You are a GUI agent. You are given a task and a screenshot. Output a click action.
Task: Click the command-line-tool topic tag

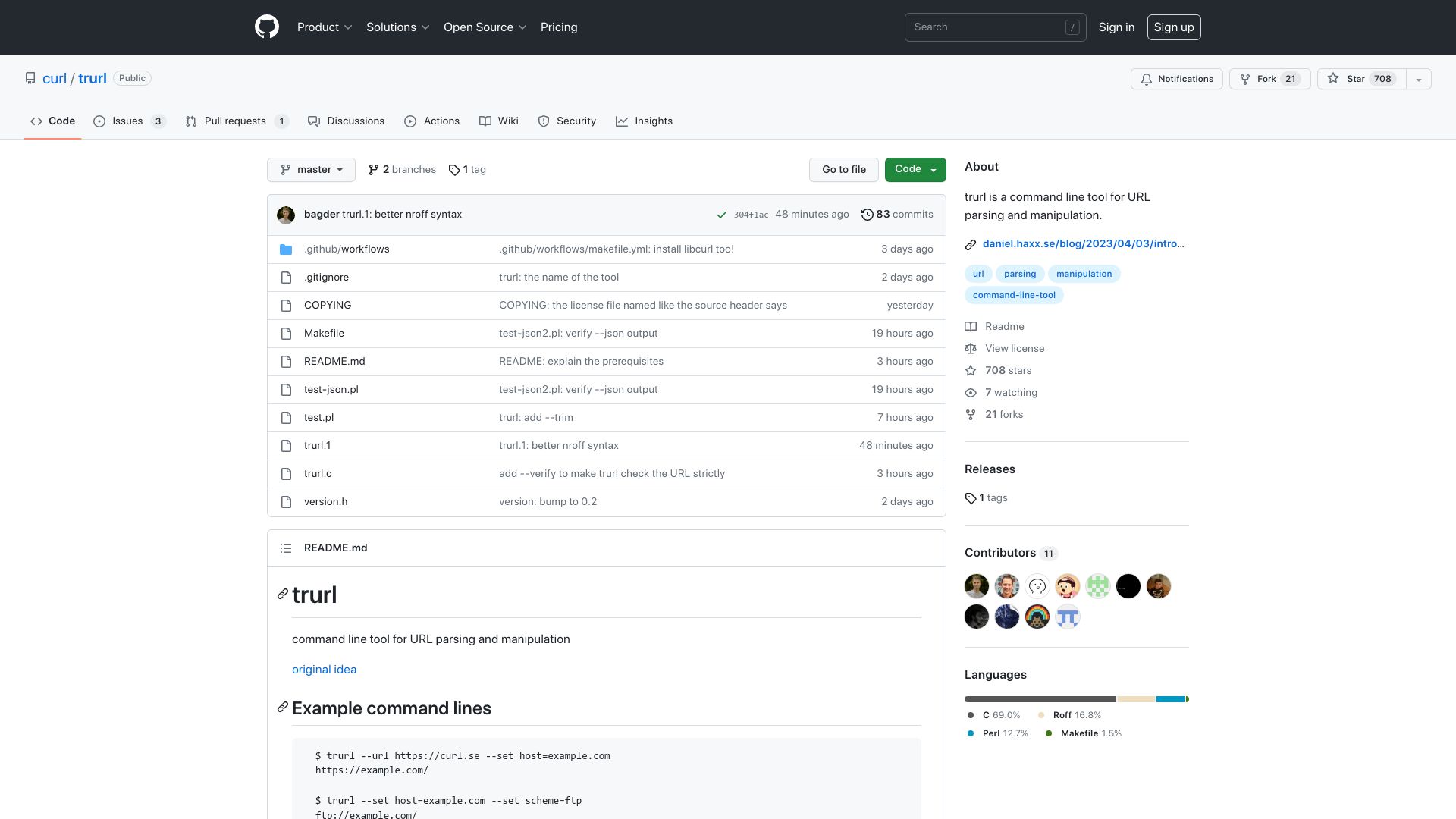pos(1014,295)
